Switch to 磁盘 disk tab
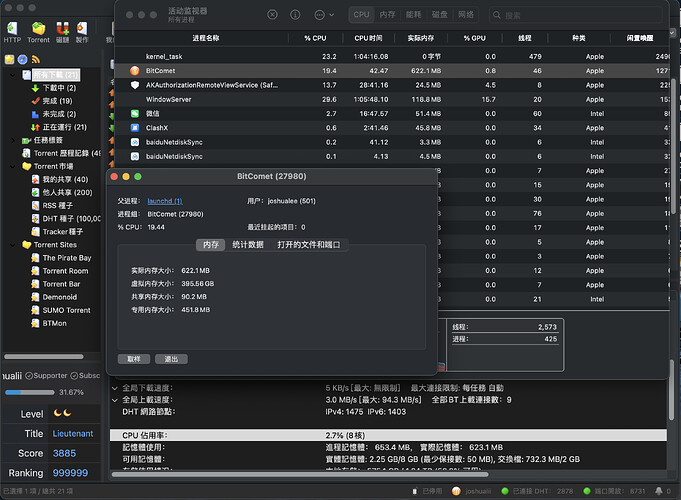The height and width of the screenshot is (500, 681). pyautogui.click(x=440, y=15)
